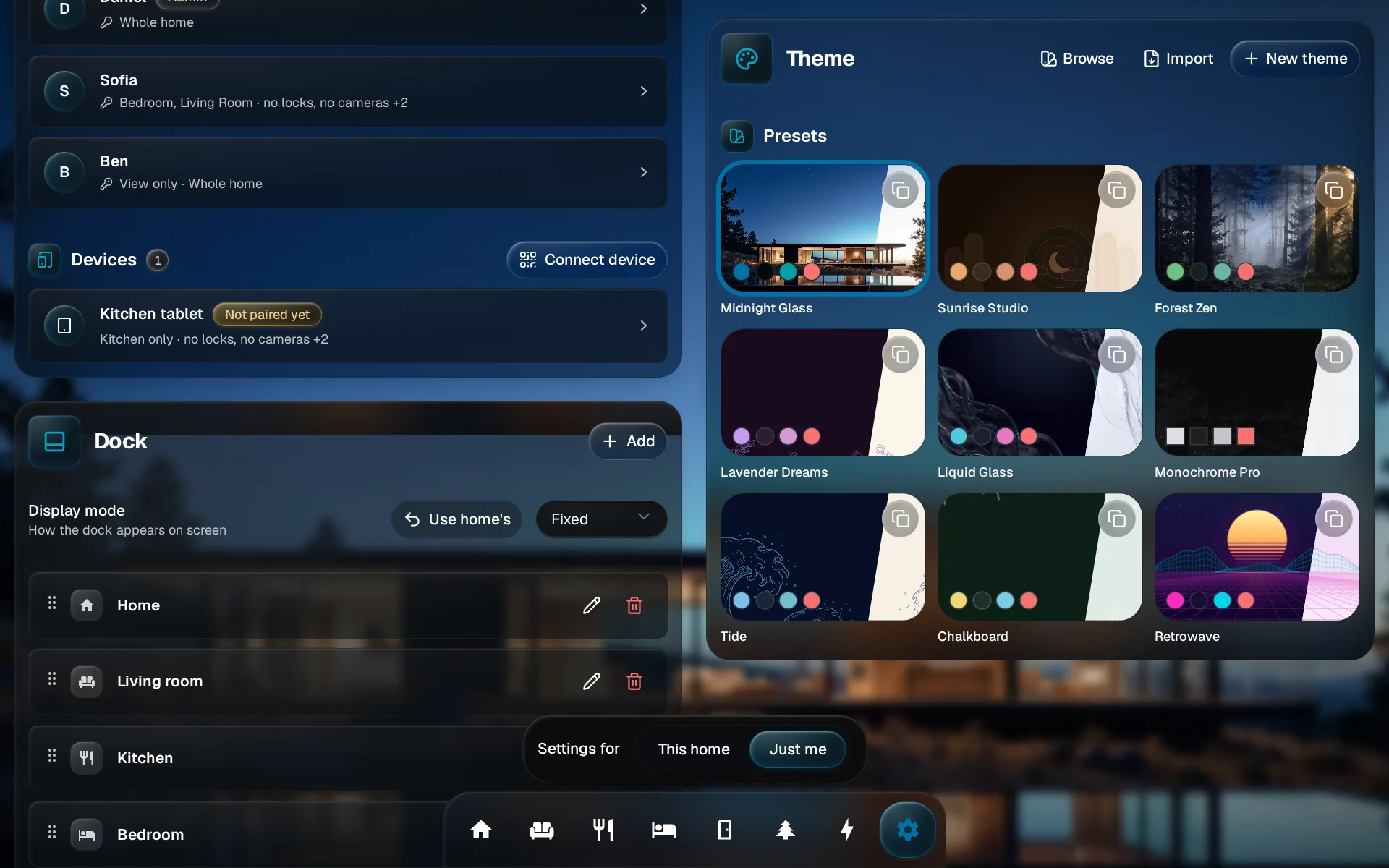Click the Devices count badge
This screenshot has height=868, width=1389.
[158, 260]
